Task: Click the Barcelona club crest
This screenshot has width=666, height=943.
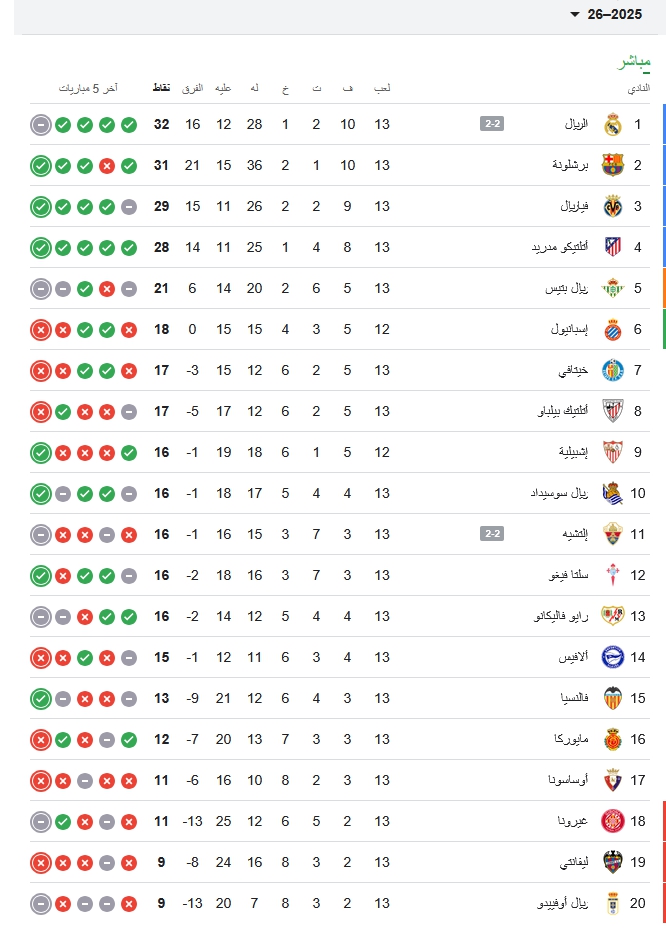Action: [x=612, y=166]
